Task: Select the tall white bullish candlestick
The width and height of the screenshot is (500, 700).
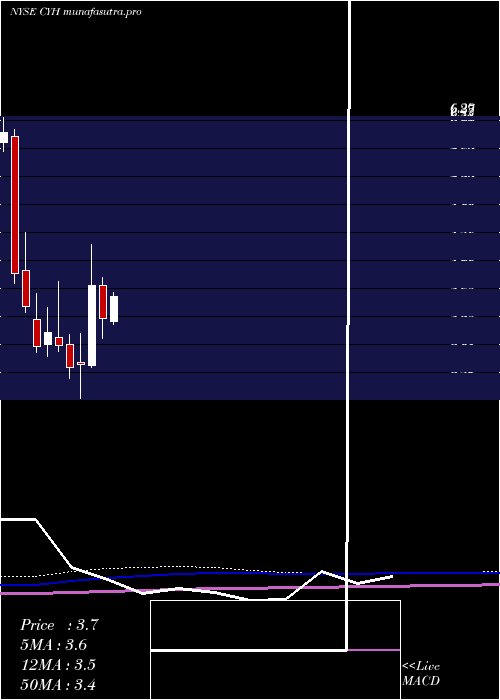Action: [x=92, y=325]
